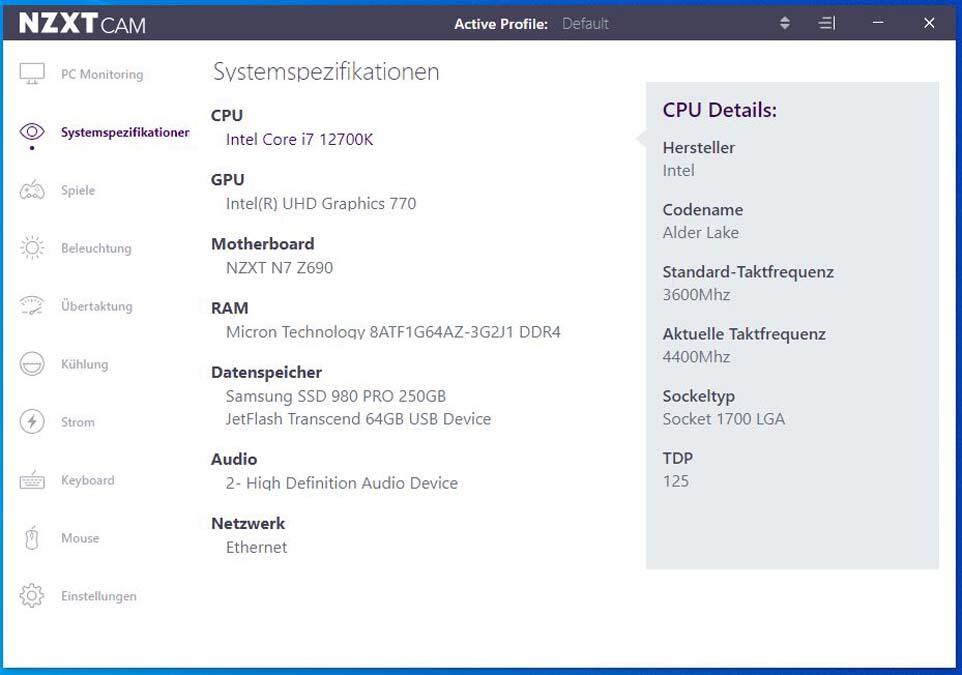
Task: Click the Motherboard section heading
Action: [263, 244]
